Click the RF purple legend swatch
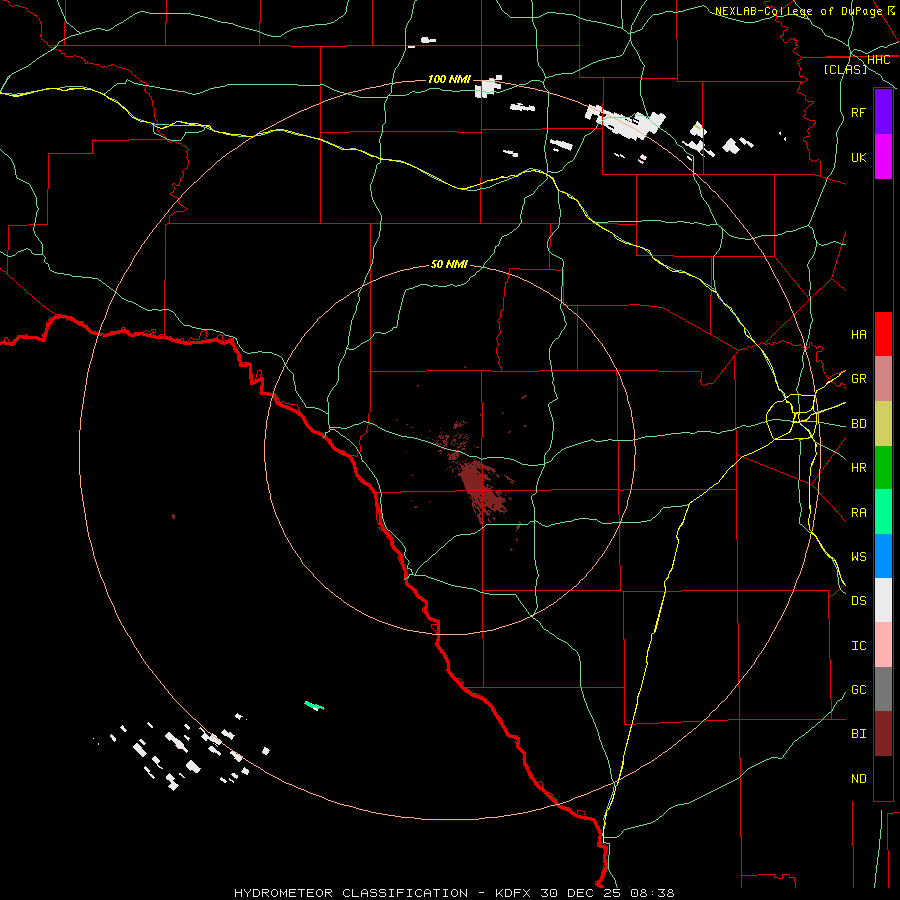Viewport: 900px width, 900px height. point(883,112)
